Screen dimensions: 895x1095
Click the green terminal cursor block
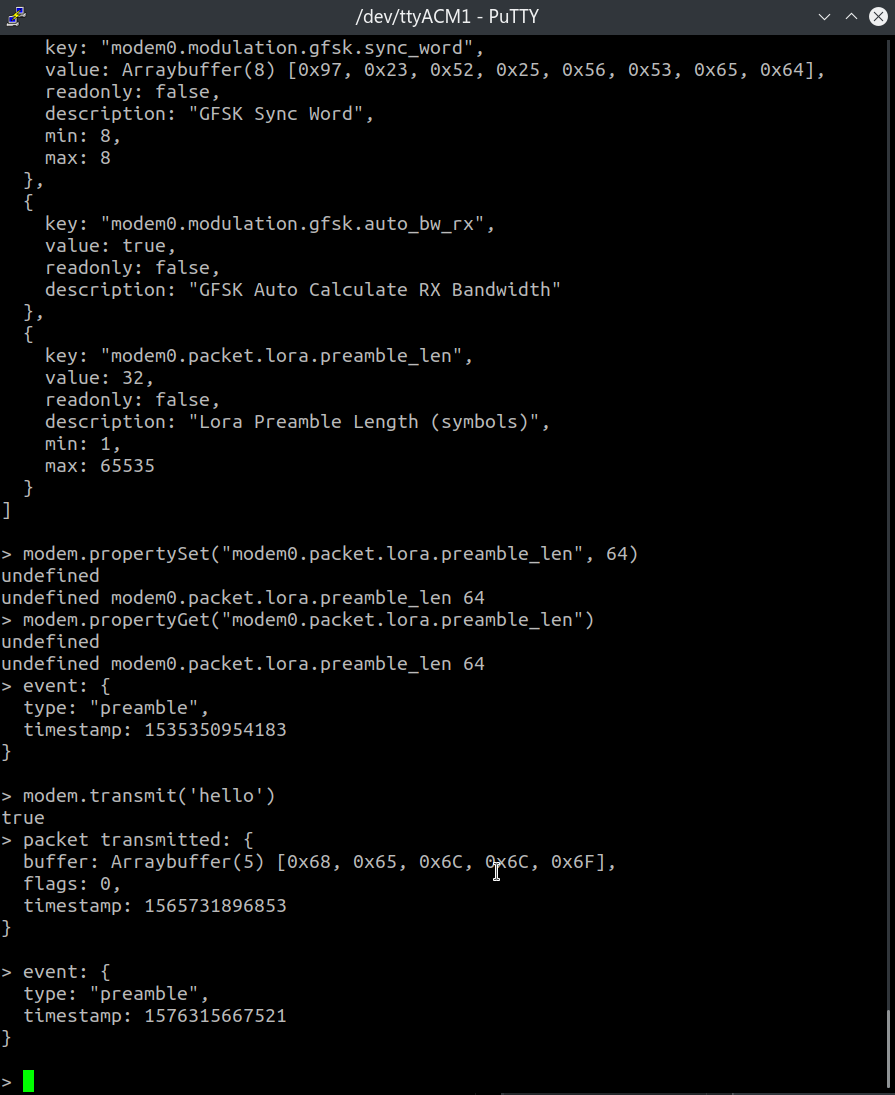pyautogui.click(x=28, y=1081)
